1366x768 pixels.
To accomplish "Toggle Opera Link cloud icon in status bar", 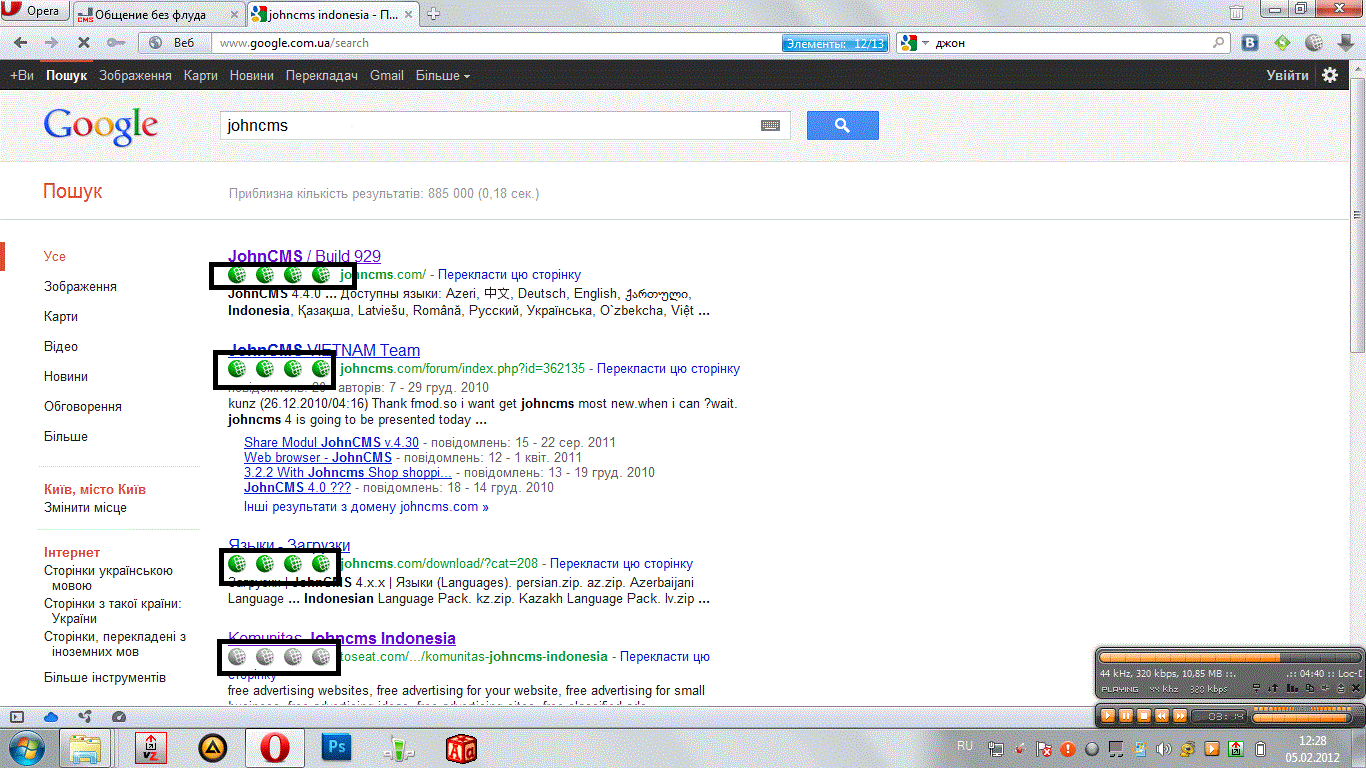I will coord(51,716).
